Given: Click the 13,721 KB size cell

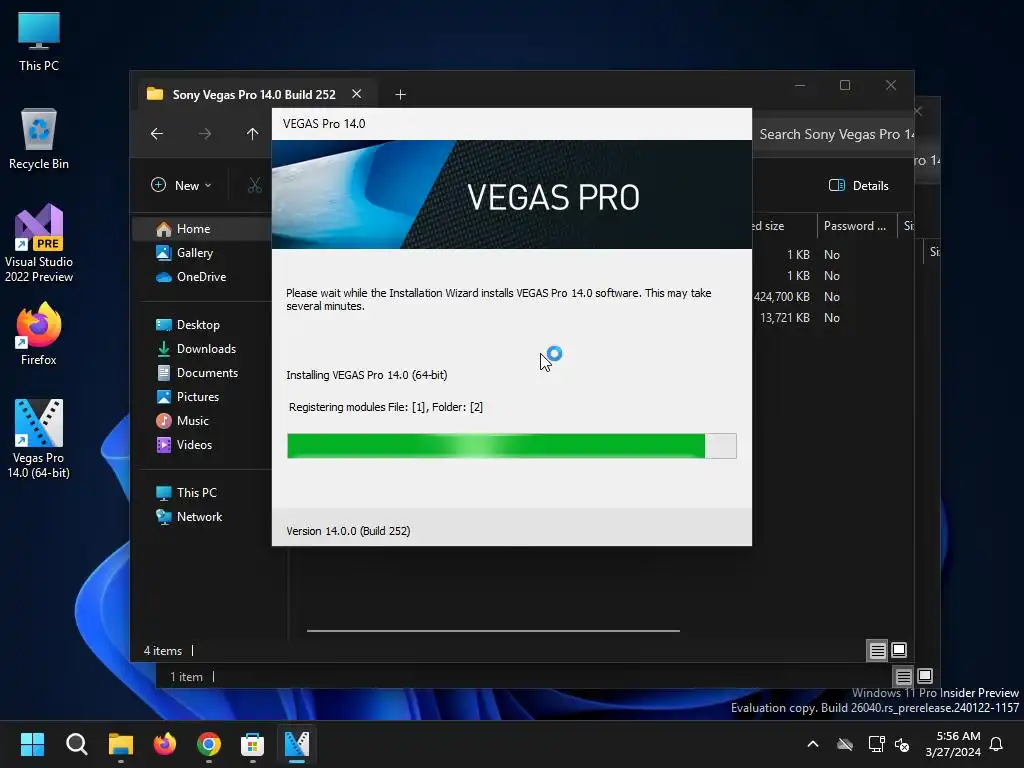Looking at the screenshot, I should (x=784, y=317).
